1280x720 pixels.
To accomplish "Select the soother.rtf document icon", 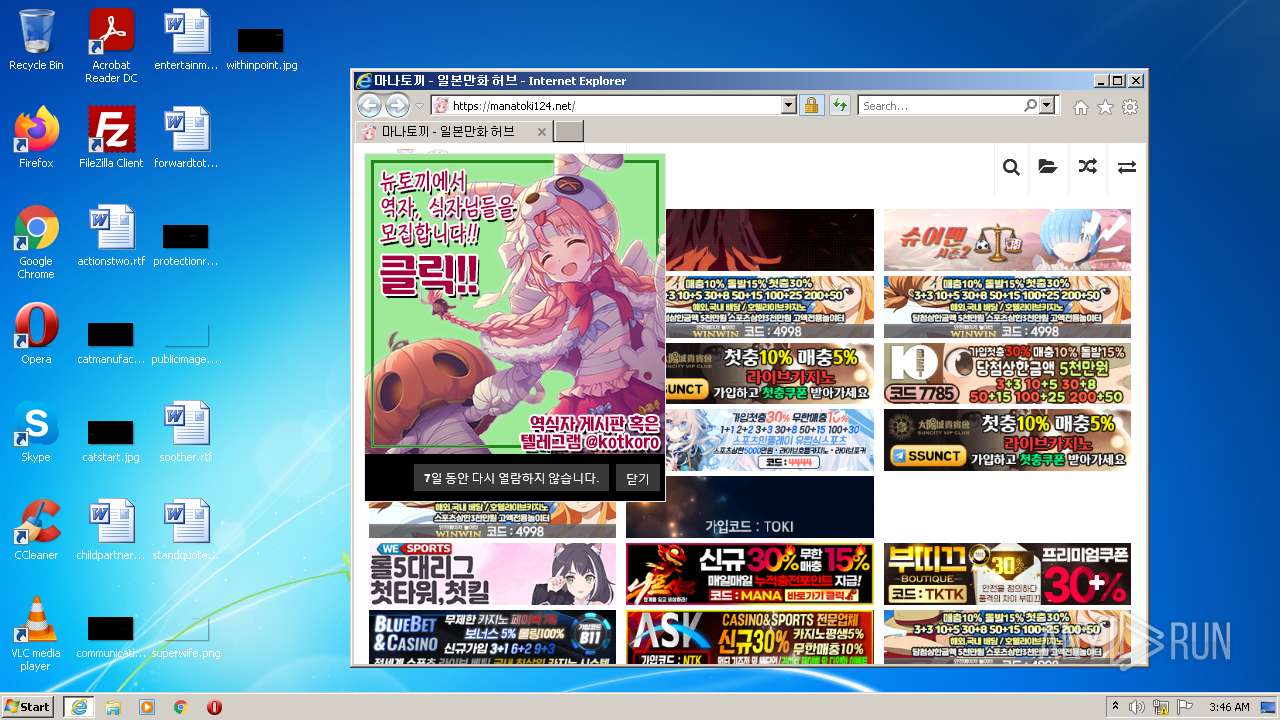I will pos(186,431).
